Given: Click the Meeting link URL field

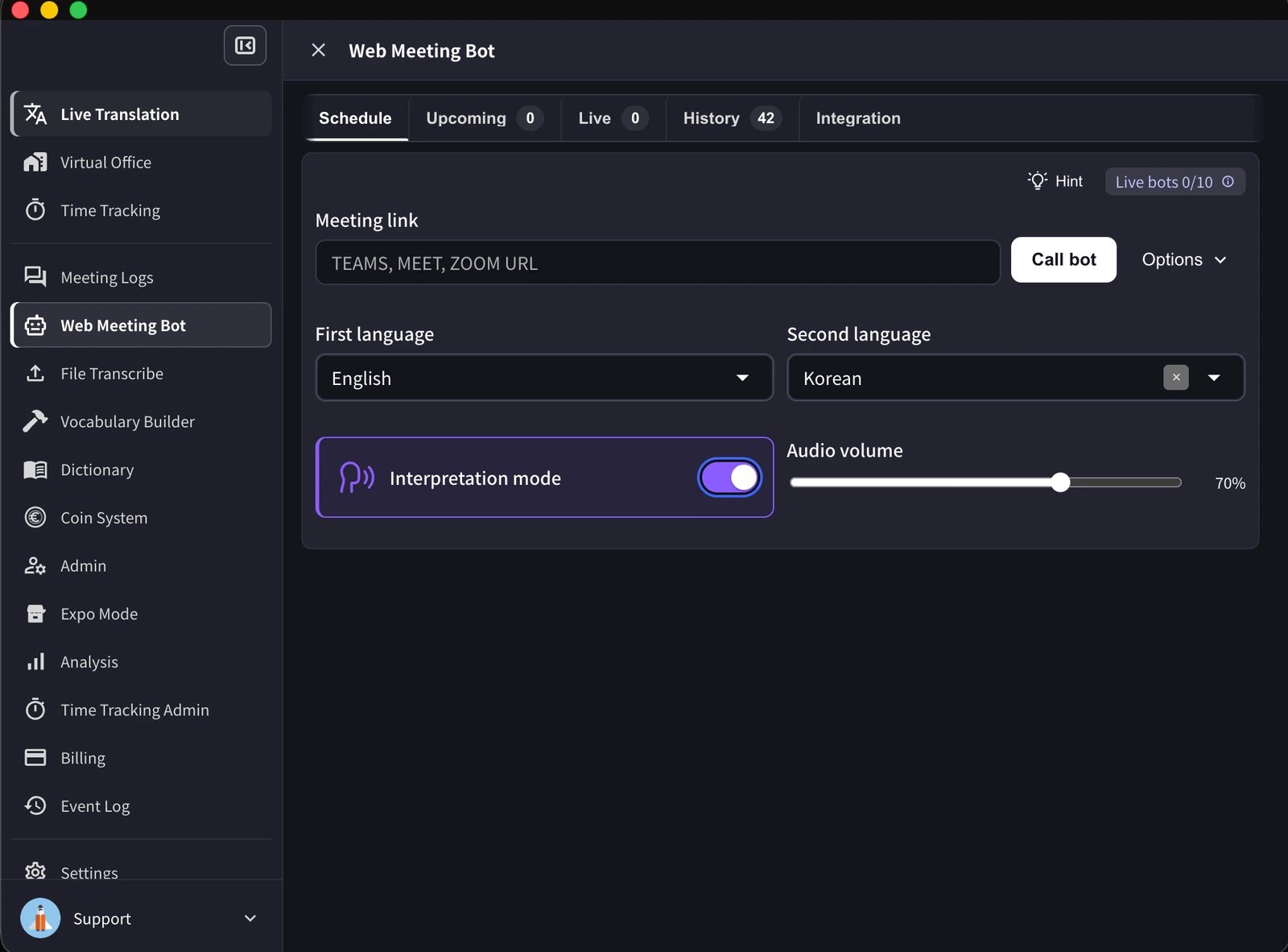Looking at the screenshot, I should tap(658, 263).
